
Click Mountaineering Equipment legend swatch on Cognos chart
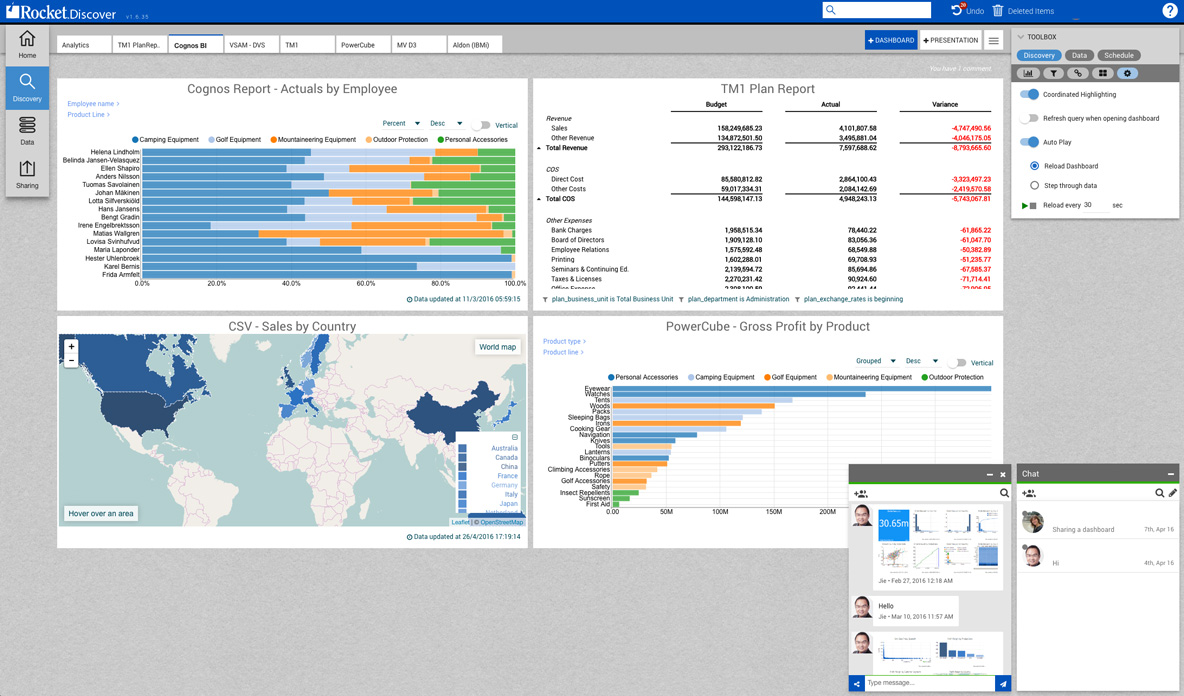[x=273, y=140]
